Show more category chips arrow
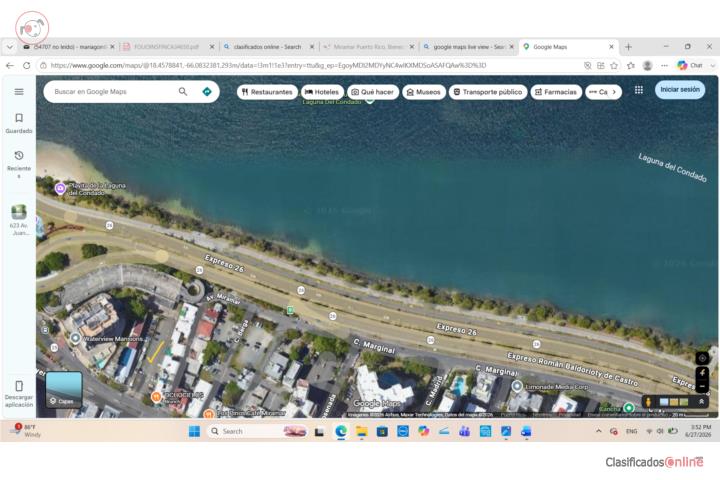 click(614, 92)
